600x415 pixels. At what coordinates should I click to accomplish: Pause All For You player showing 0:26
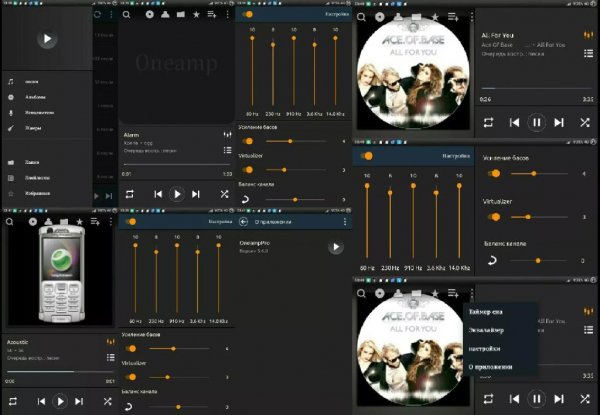(x=536, y=123)
